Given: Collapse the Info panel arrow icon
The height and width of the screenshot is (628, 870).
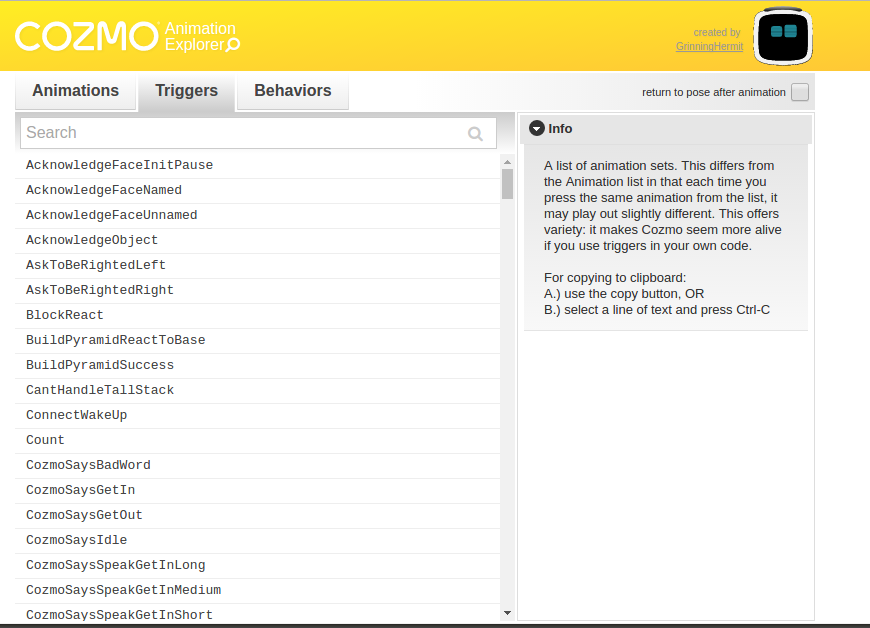Looking at the screenshot, I should click(x=537, y=129).
